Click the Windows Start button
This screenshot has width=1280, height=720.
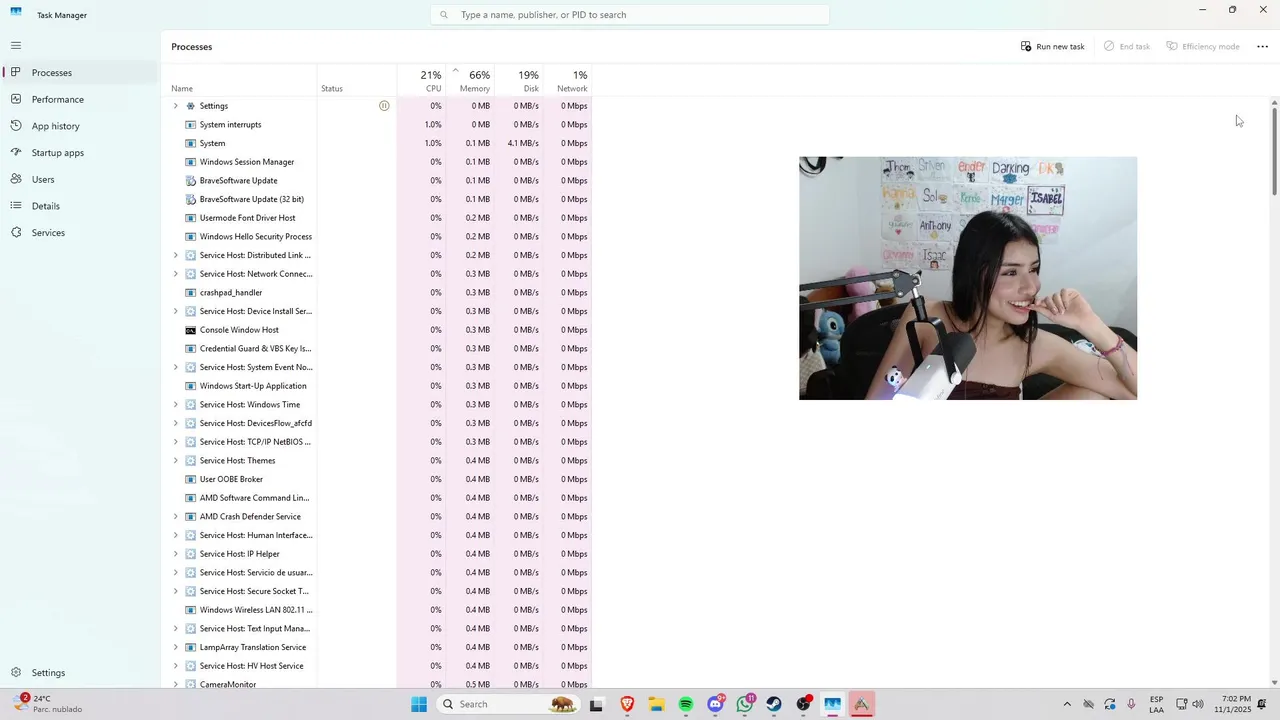click(x=419, y=704)
